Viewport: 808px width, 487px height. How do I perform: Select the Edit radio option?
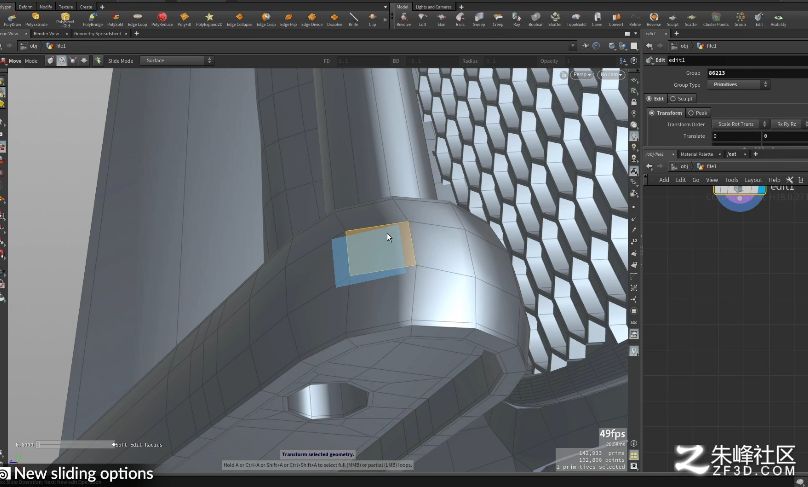click(x=656, y=98)
